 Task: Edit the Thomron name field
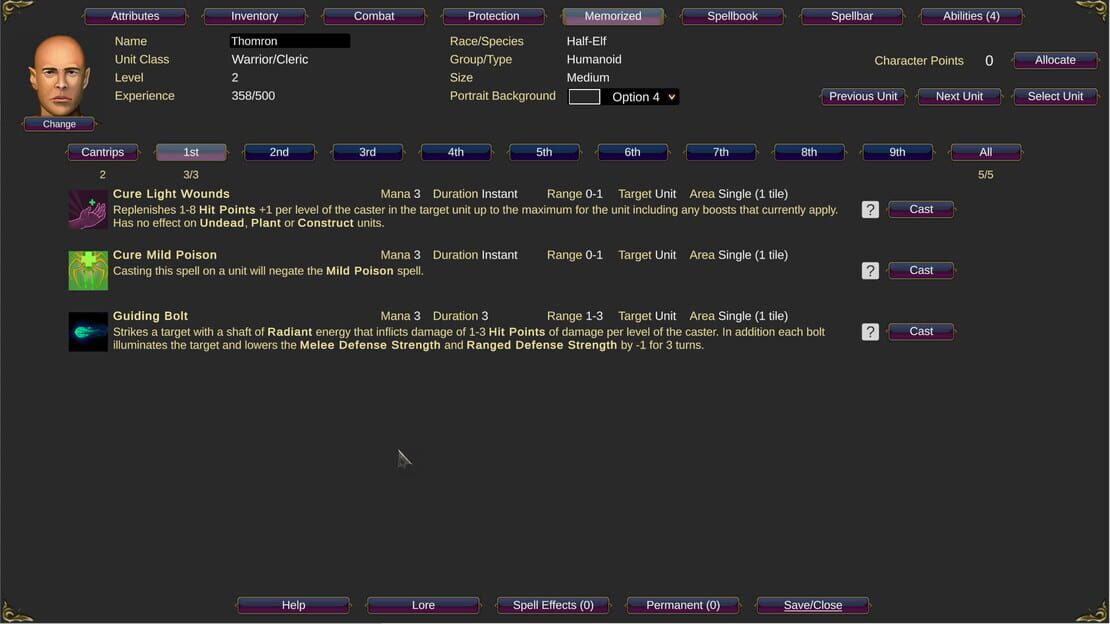click(290, 41)
